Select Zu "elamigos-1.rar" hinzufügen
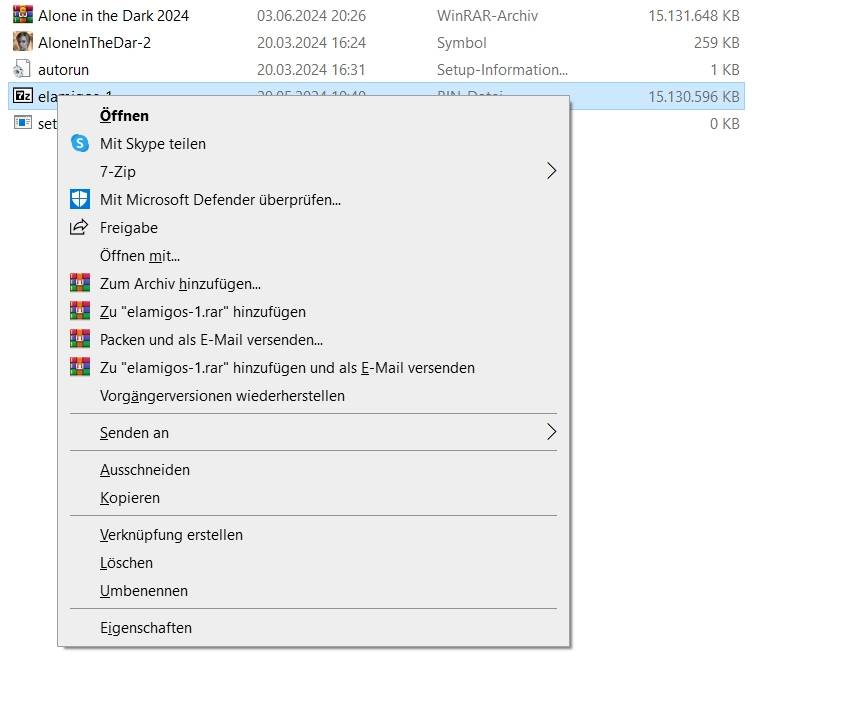867x721 pixels. (314, 312)
